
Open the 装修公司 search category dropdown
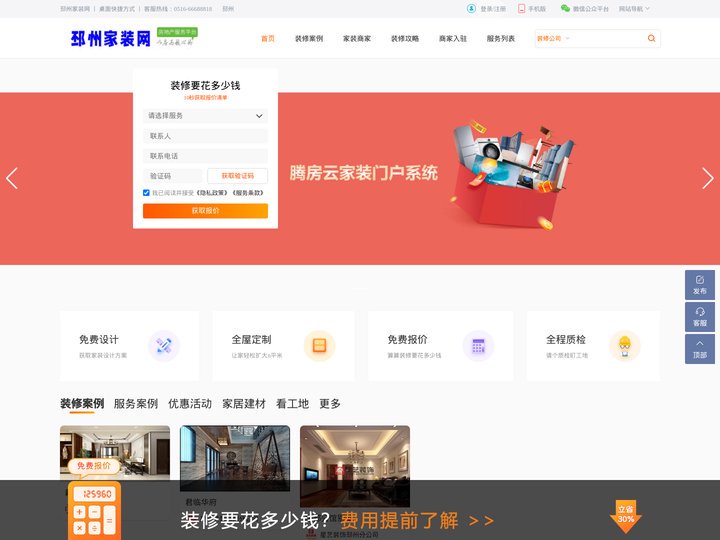tap(553, 39)
